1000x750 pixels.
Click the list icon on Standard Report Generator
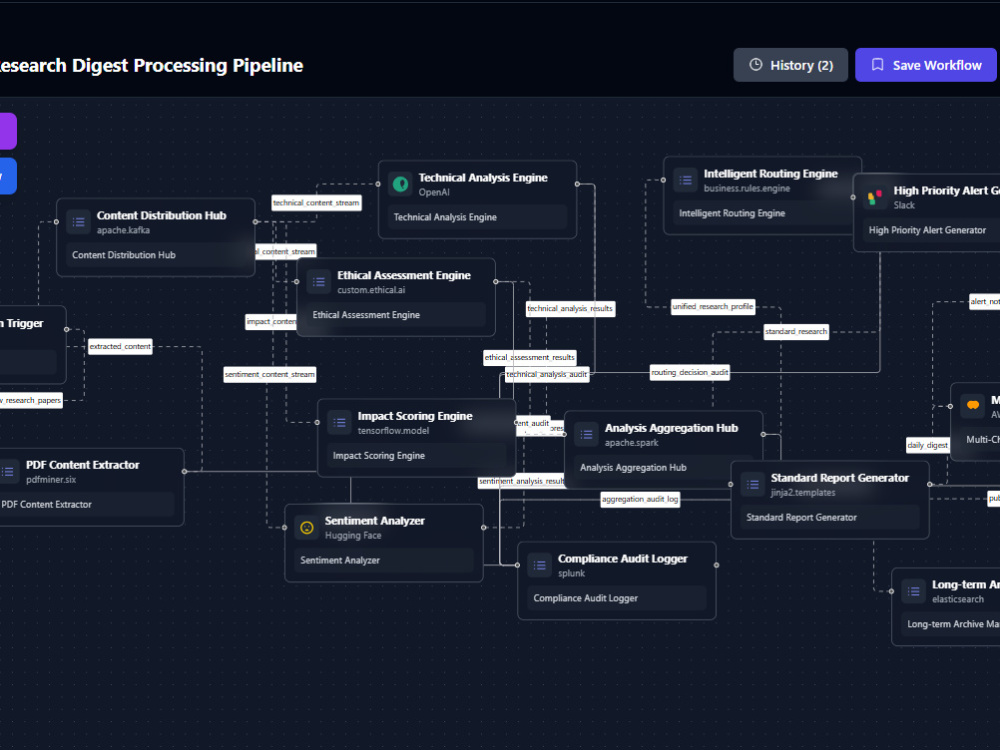tap(753, 485)
